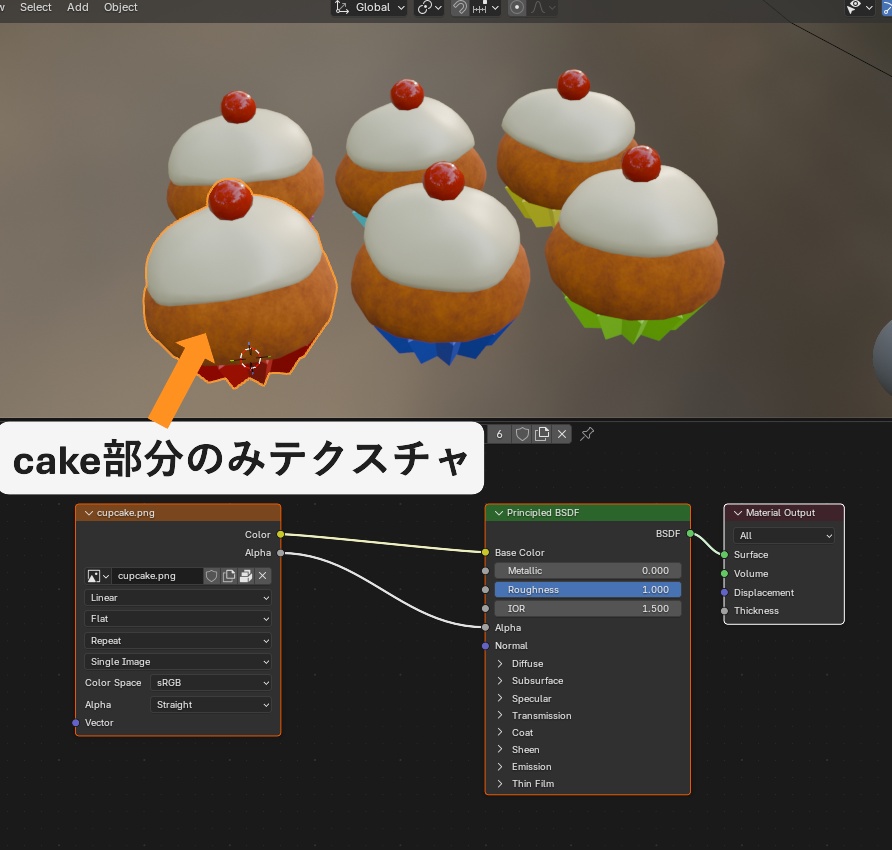The width and height of the screenshot is (892, 850).
Task: Click the open image folder icon in texture node
Action: pos(246,576)
